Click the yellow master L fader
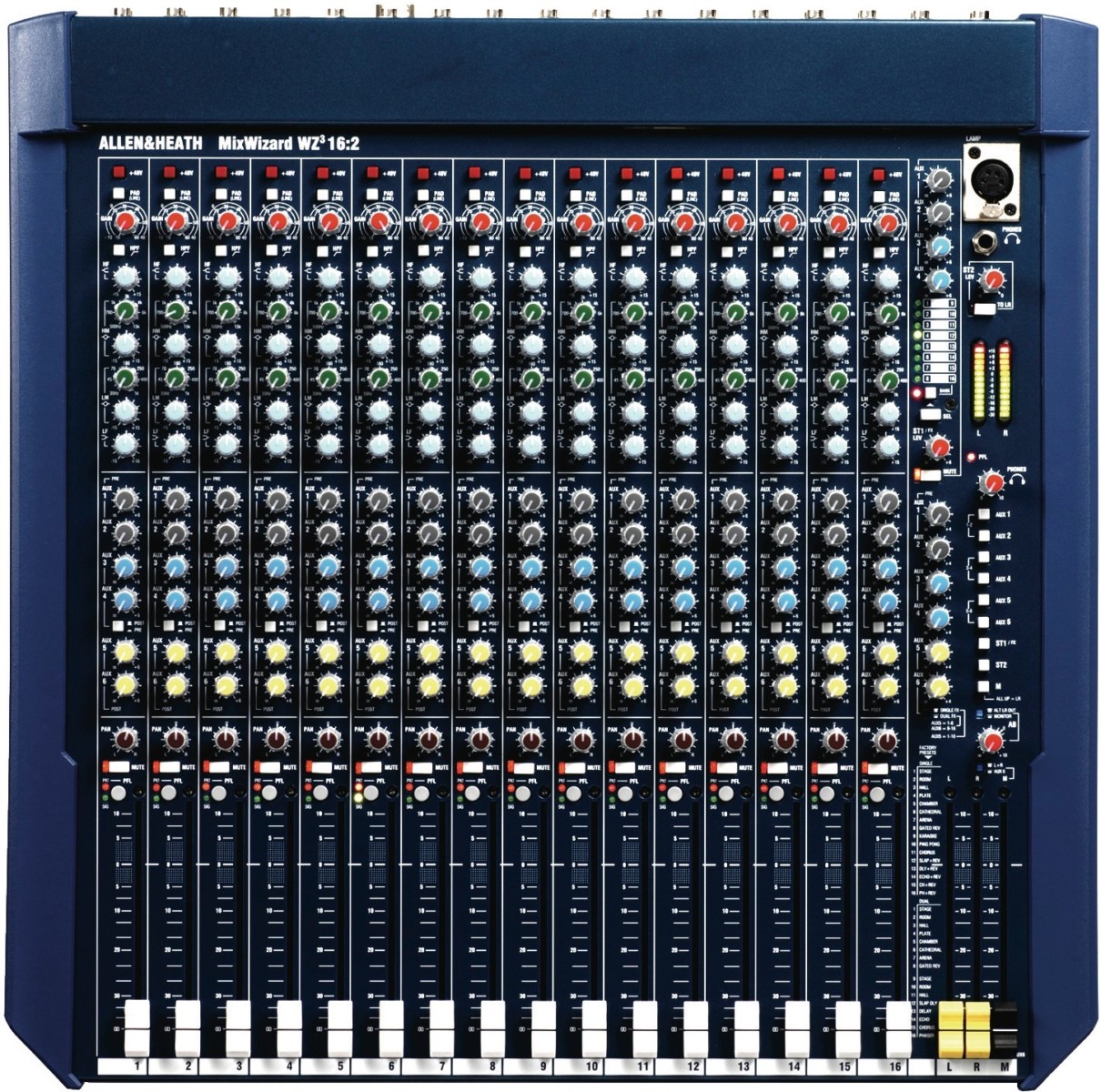1101x1092 pixels. (x=950, y=1028)
